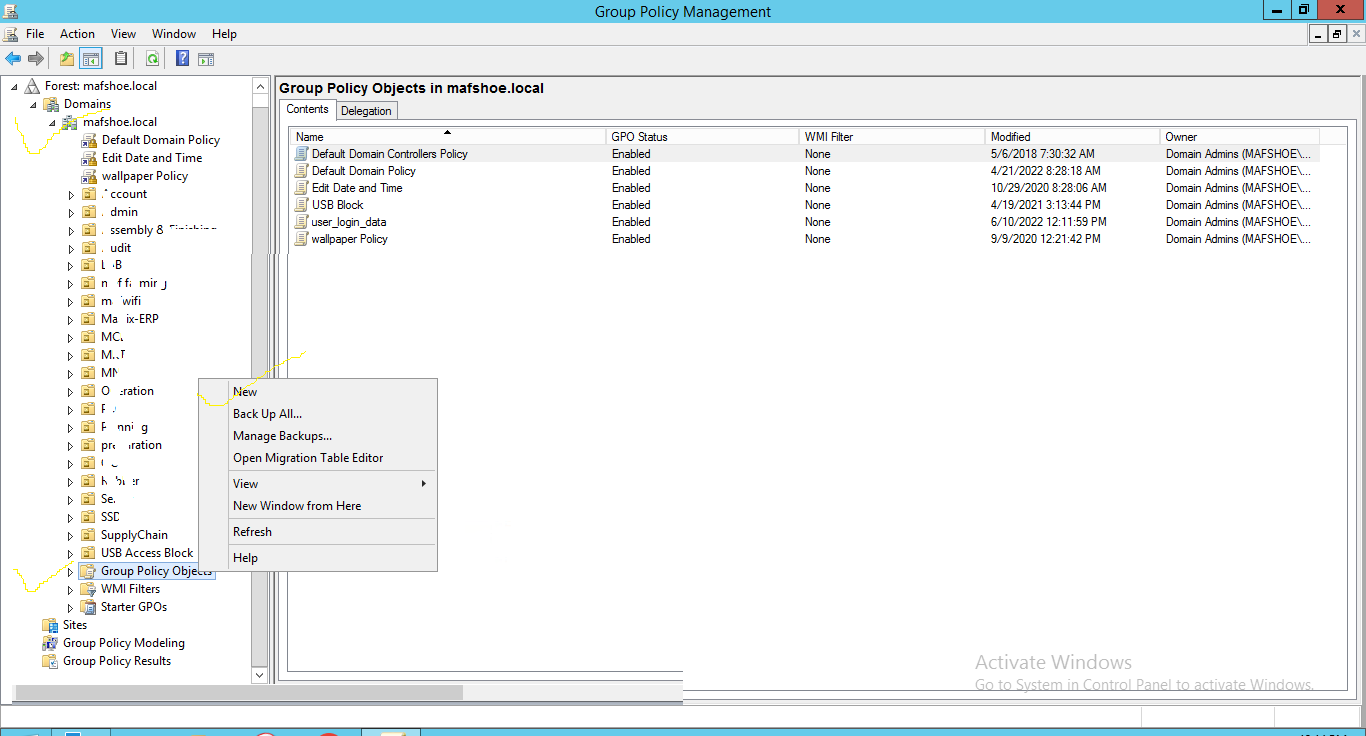Expand the Admin OU
The width and height of the screenshot is (1366, 736).
click(71, 213)
